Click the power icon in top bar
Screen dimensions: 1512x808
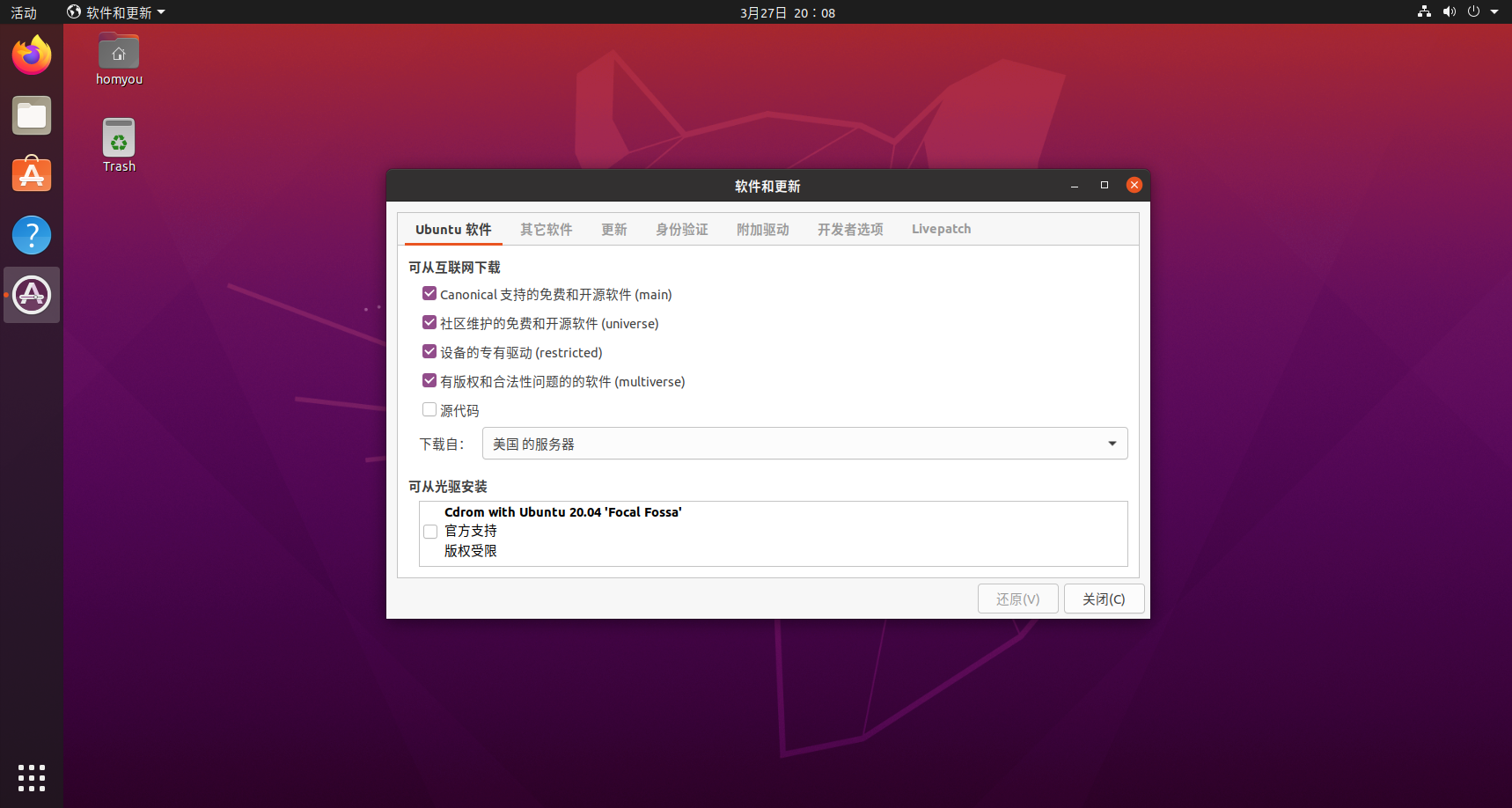point(1473,11)
